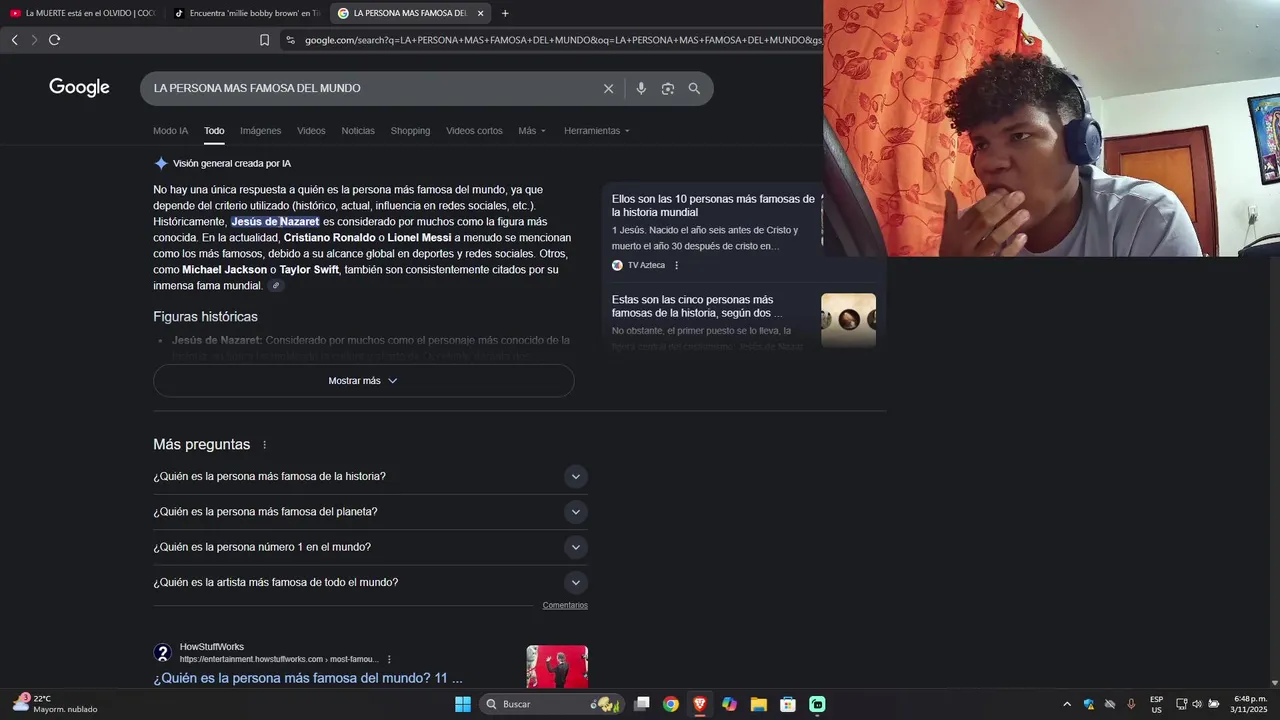Open the Shopping search tab
Screen dimensions: 1280x720
tap(410, 131)
